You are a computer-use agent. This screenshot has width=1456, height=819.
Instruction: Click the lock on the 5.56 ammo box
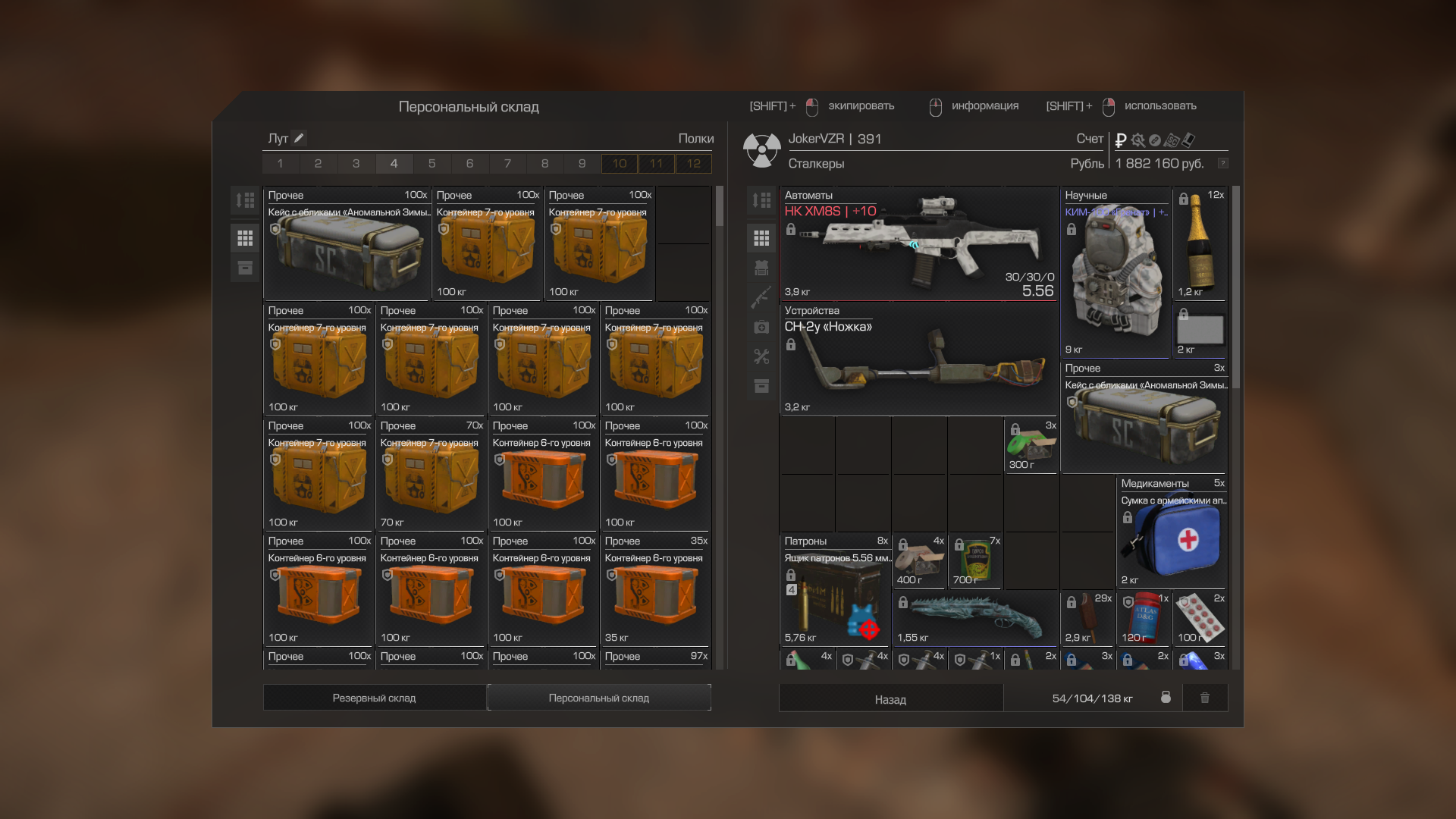pos(791,575)
